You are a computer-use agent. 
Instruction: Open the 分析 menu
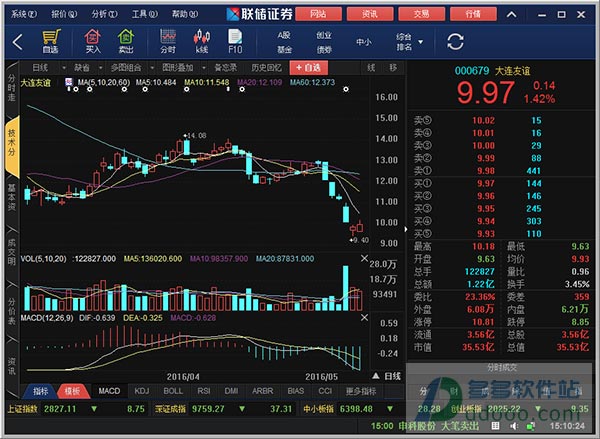click(104, 14)
